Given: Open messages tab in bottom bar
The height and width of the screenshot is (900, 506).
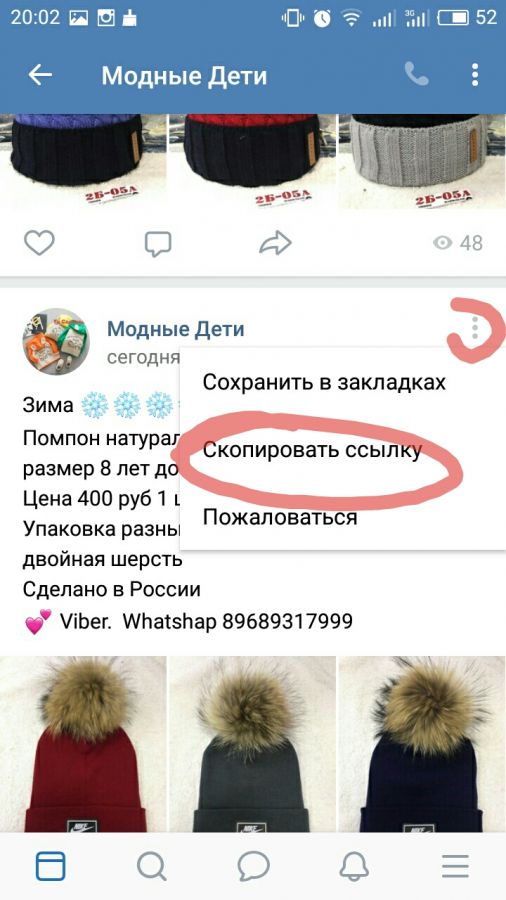Looking at the screenshot, I should 254,866.
